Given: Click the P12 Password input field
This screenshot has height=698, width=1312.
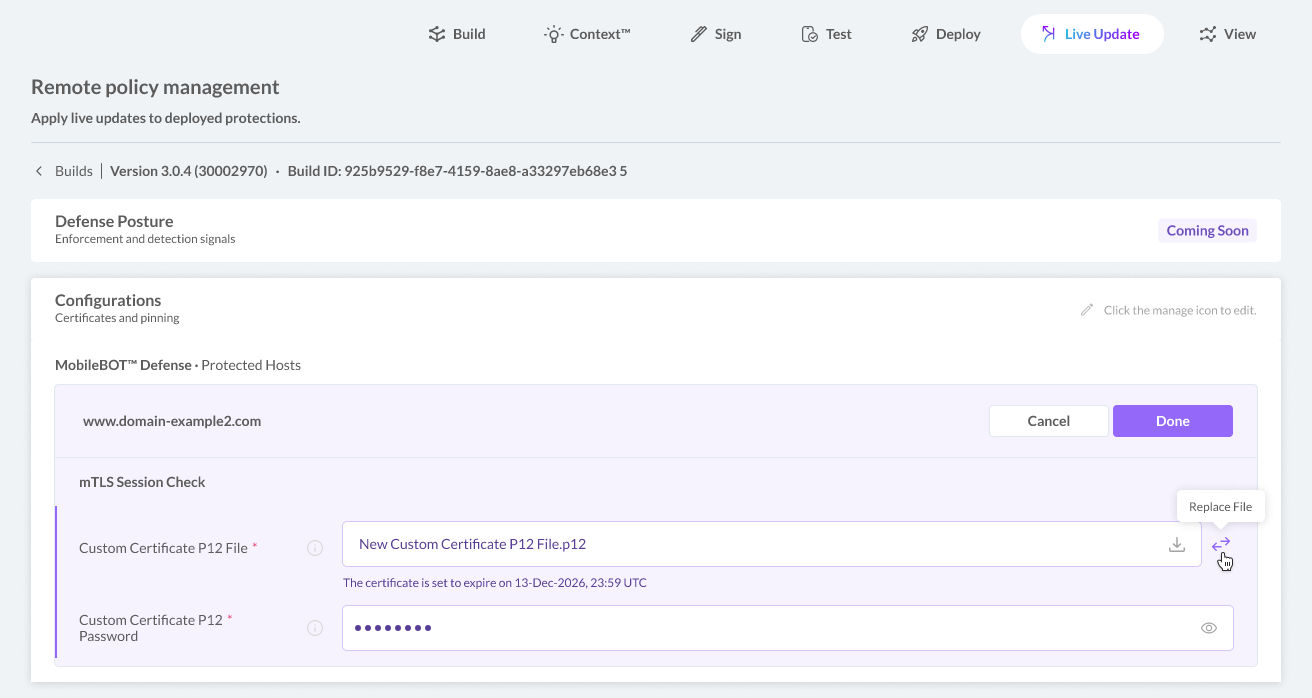Looking at the screenshot, I should coord(788,628).
